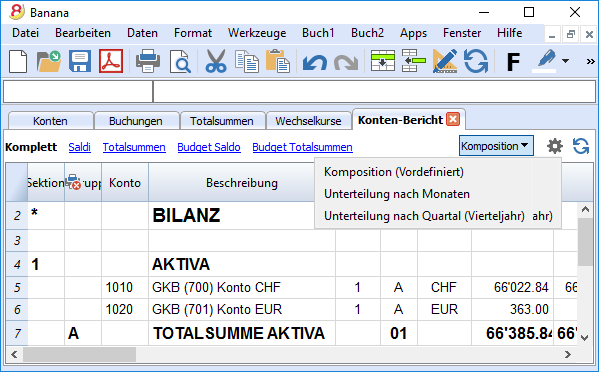The height and width of the screenshot is (372, 599).
Task: Open the report settings gear icon
Action: [555, 146]
